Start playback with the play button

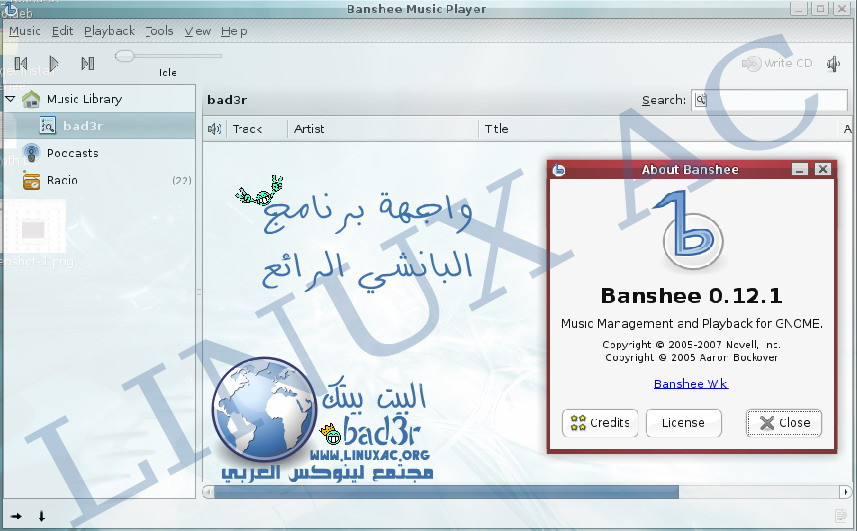pyautogui.click(x=54, y=63)
